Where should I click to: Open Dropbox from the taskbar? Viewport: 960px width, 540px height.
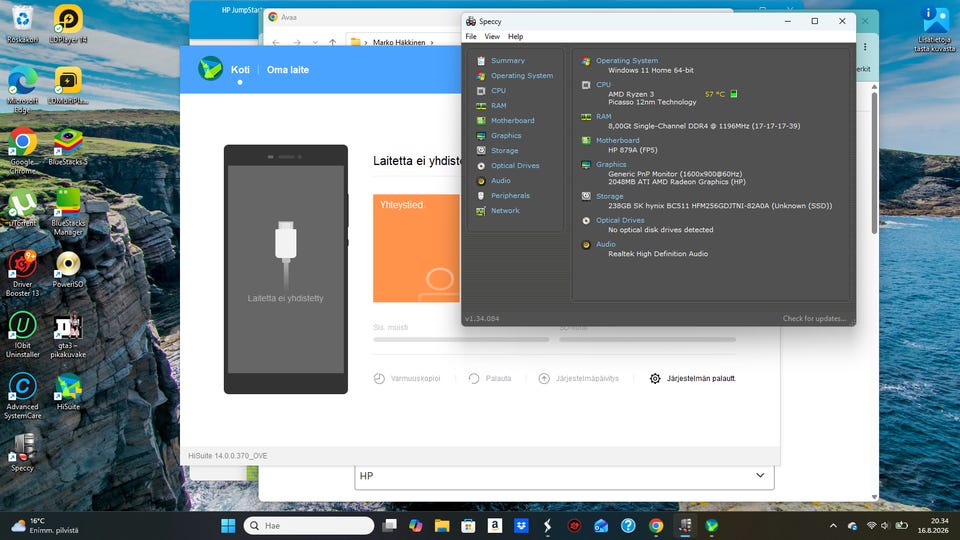[x=521, y=526]
